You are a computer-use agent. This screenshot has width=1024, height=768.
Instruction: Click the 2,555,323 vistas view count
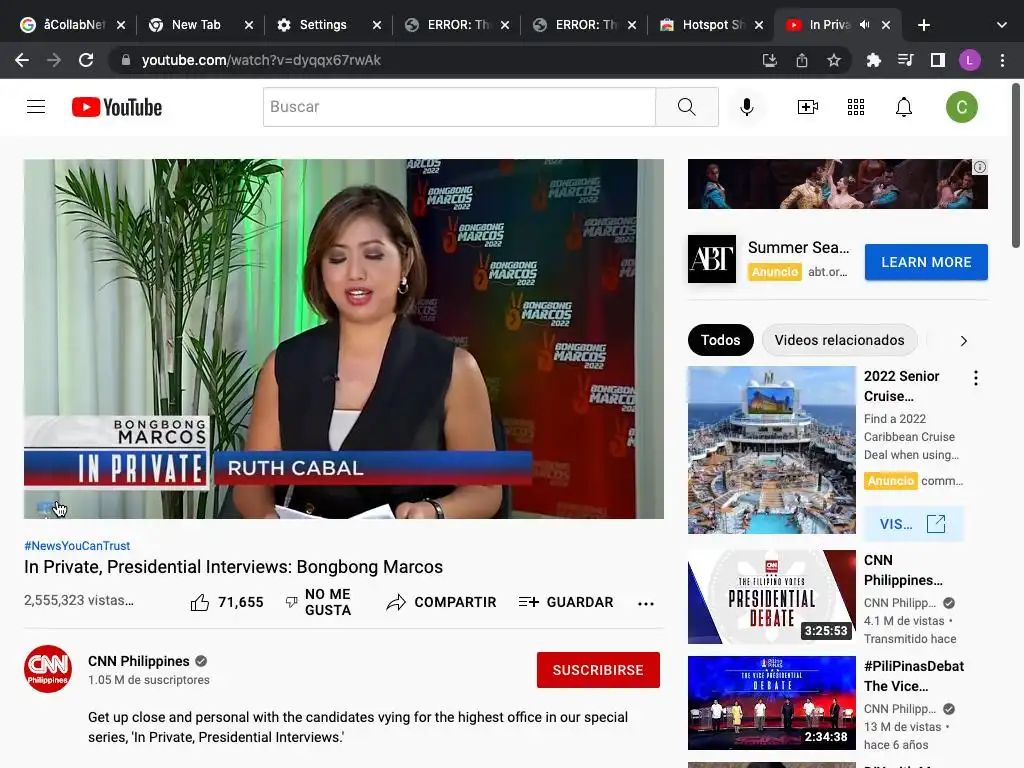(79, 600)
